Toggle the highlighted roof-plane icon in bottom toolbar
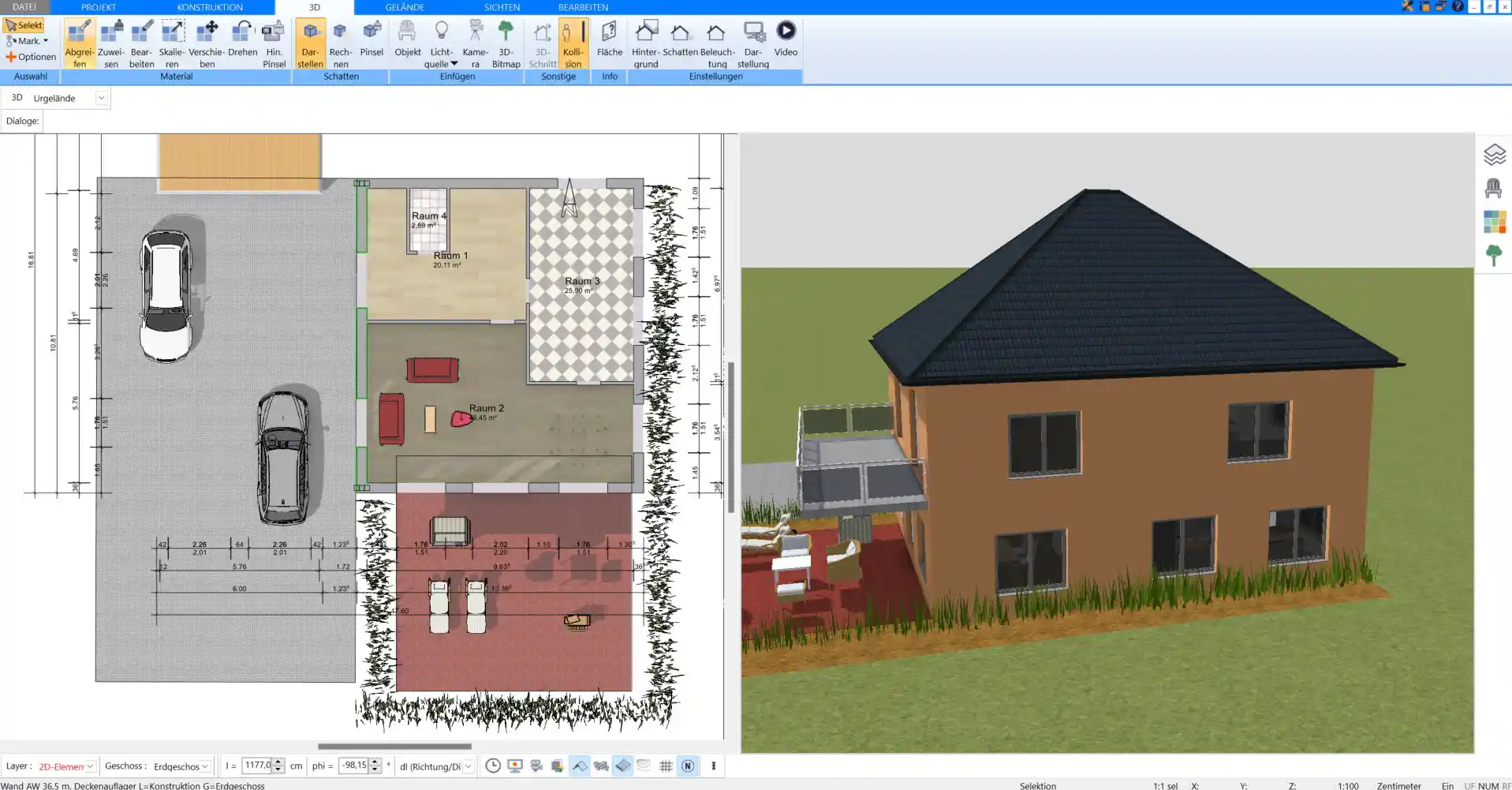The height and width of the screenshot is (790, 1512). pos(580,766)
